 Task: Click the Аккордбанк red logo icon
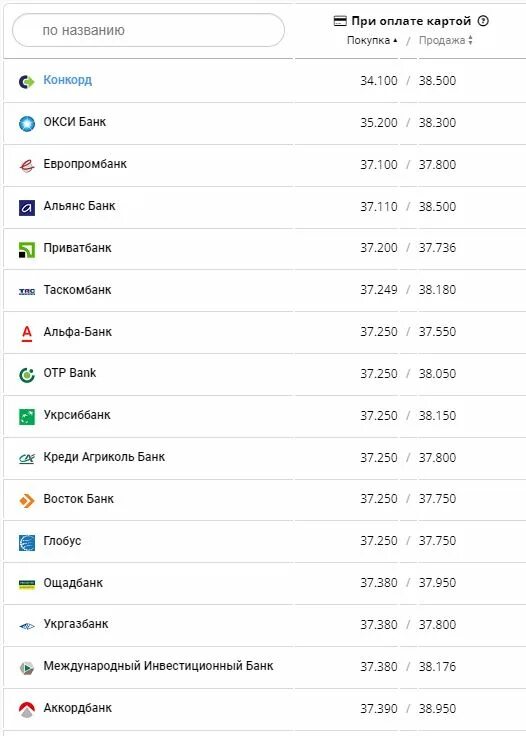27,710
